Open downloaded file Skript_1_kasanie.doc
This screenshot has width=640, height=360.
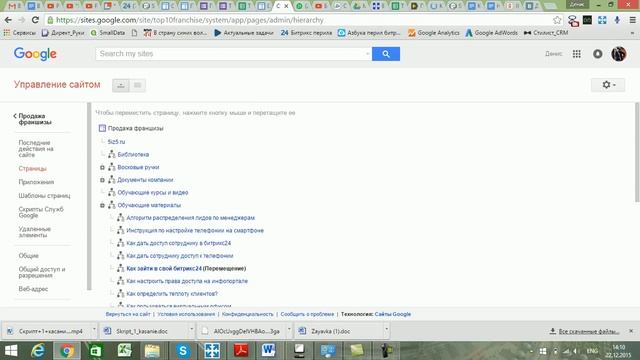[x=142, y=331]
